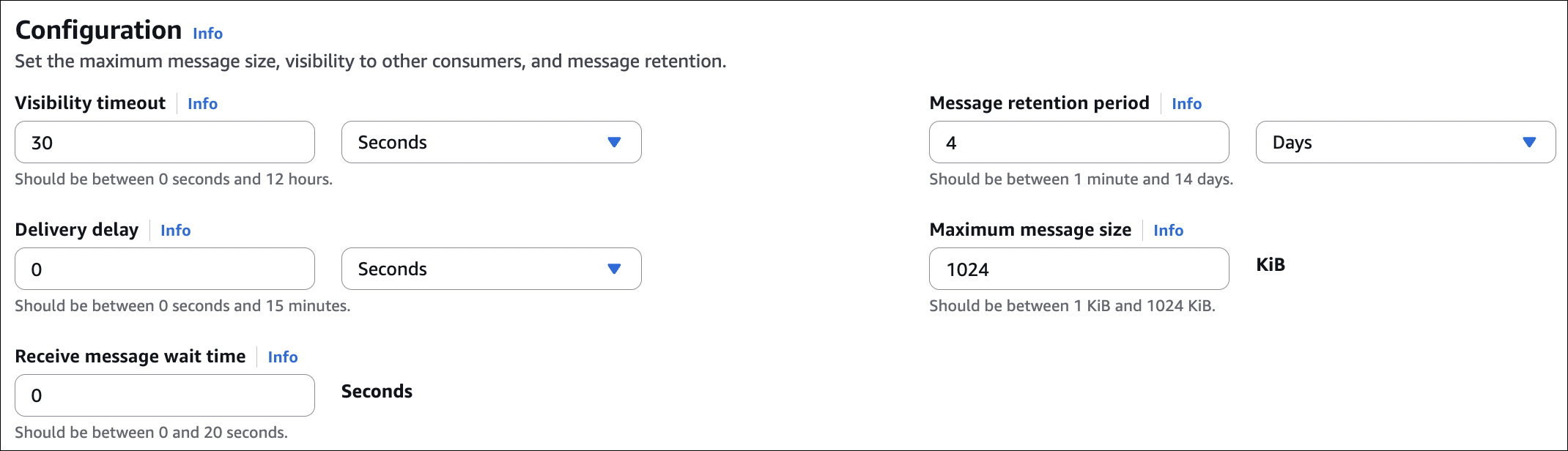Expand the retention period Days dropdown
Screen dimensions: 1568x451
click(1405, 142)
